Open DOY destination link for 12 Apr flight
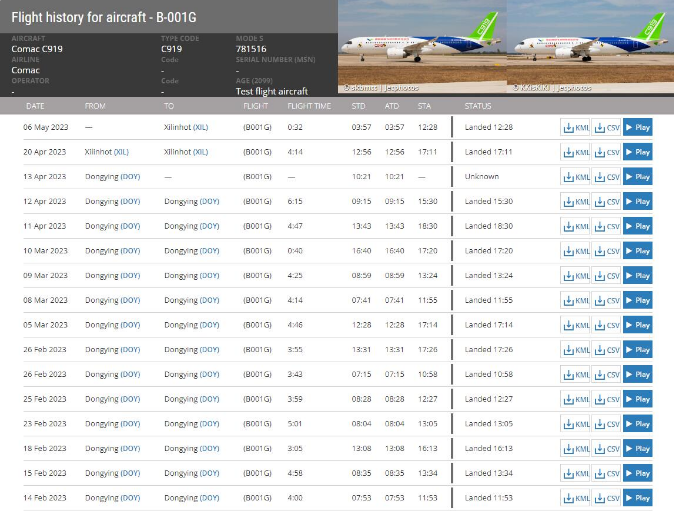The height and width of the screenshot is (511, 674). coord(209,201)
